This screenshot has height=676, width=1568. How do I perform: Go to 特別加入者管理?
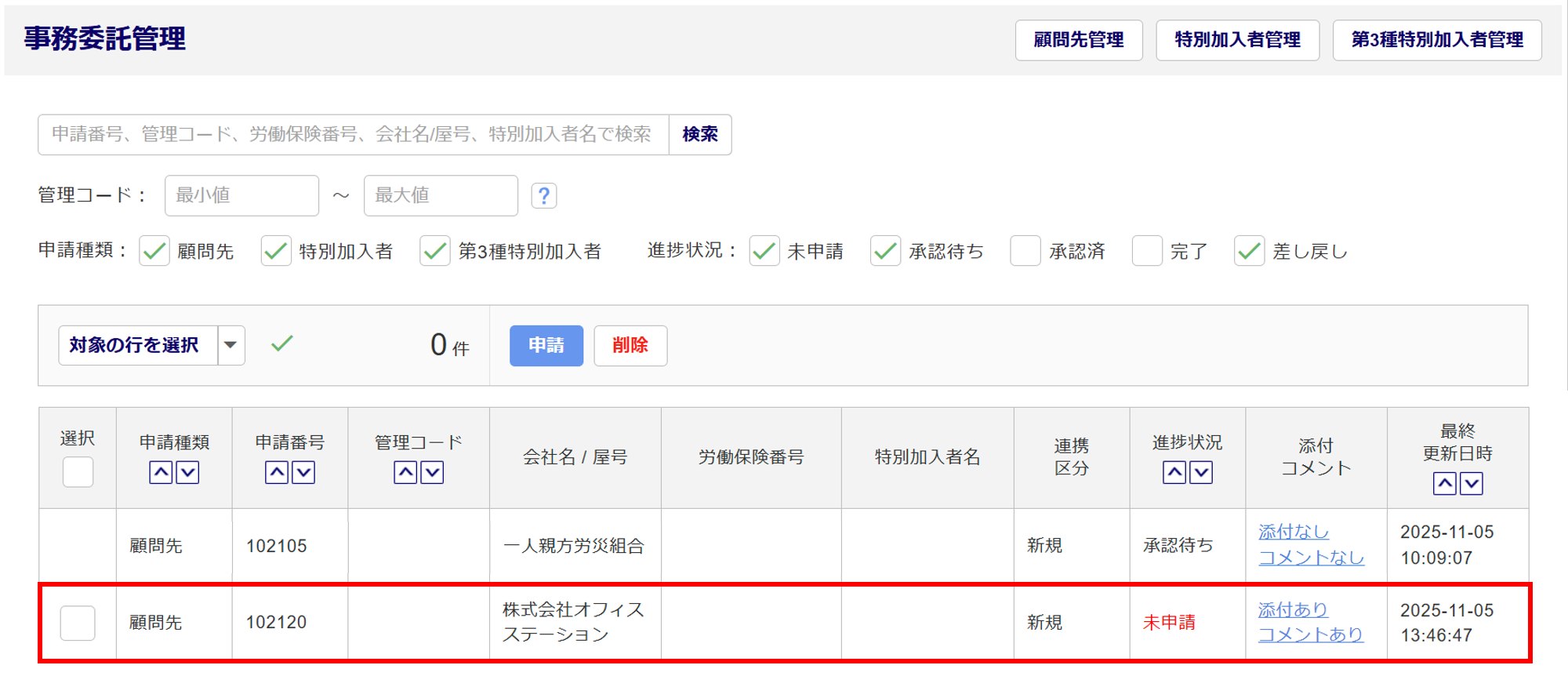(x=1237, y=40)
